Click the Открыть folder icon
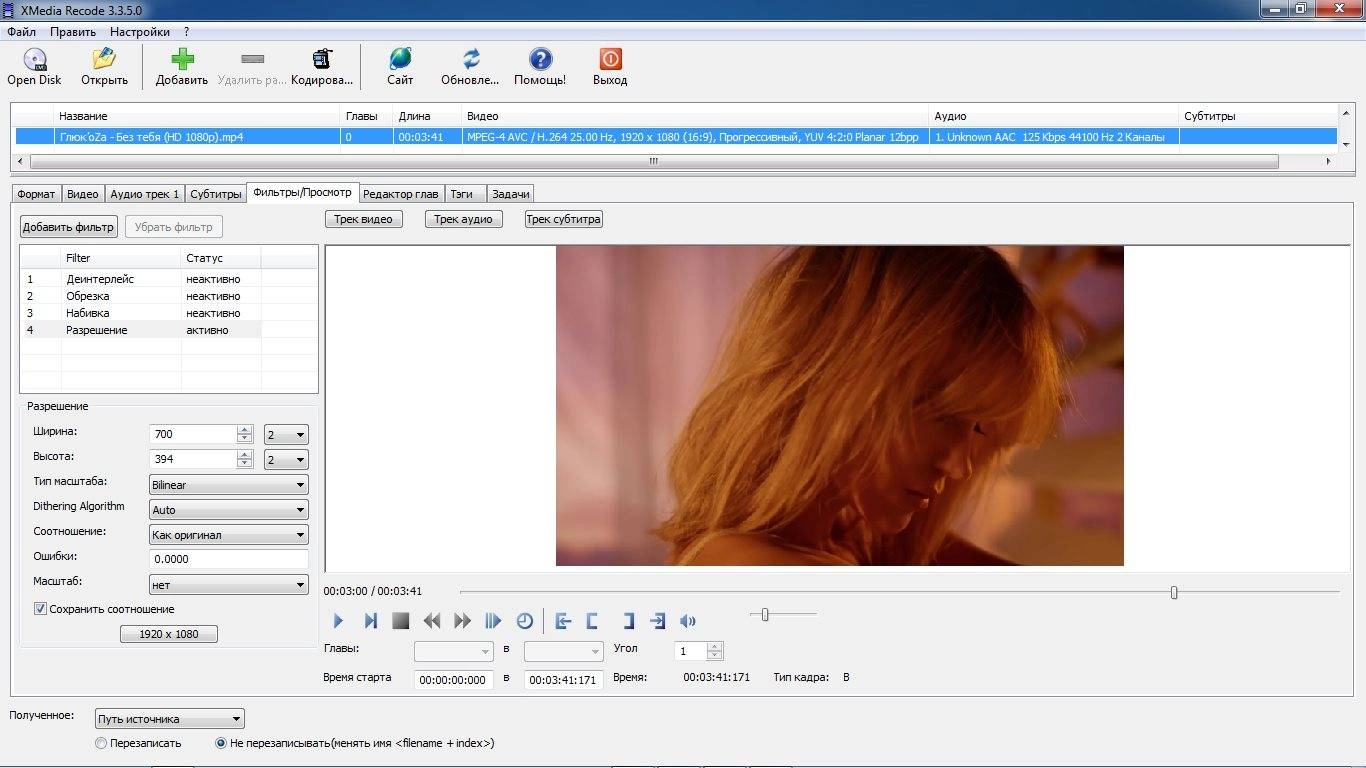This screenshot has height=768, width=1366. (x=104, y=60)
